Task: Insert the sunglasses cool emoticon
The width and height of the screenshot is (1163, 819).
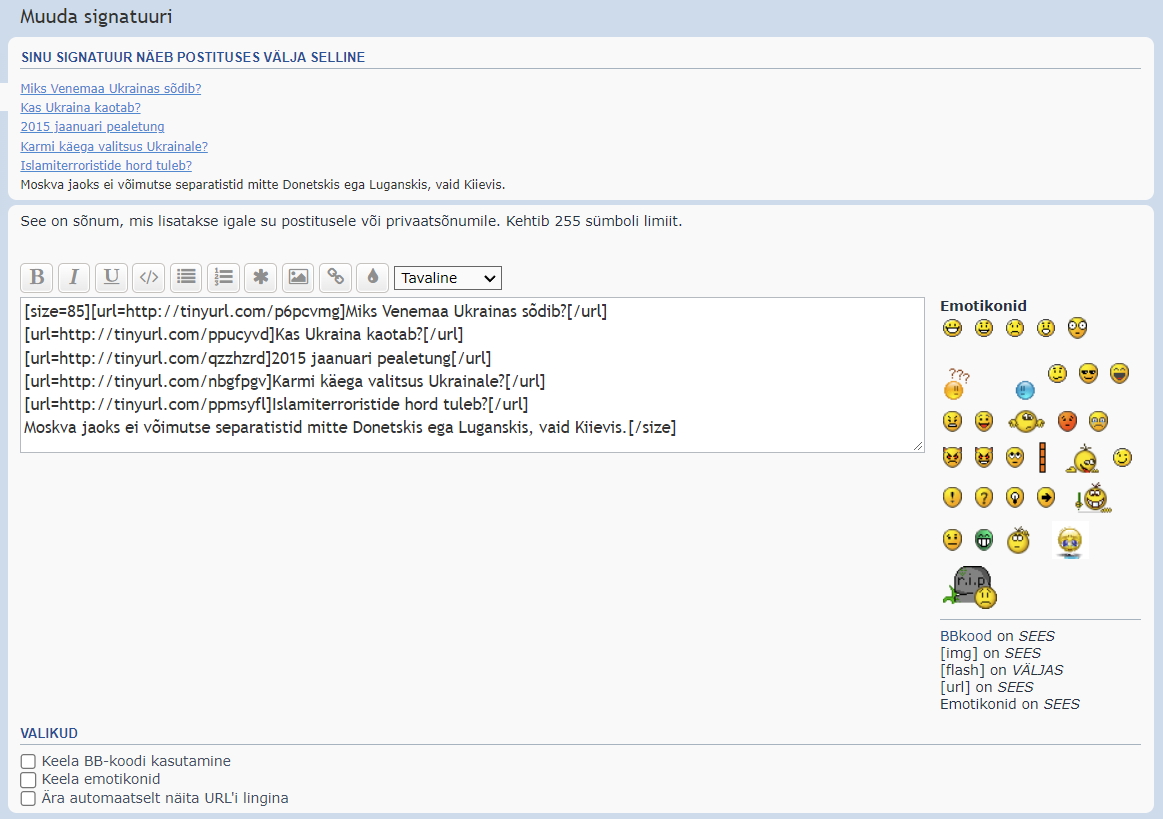Action: tap(1088, 374)
